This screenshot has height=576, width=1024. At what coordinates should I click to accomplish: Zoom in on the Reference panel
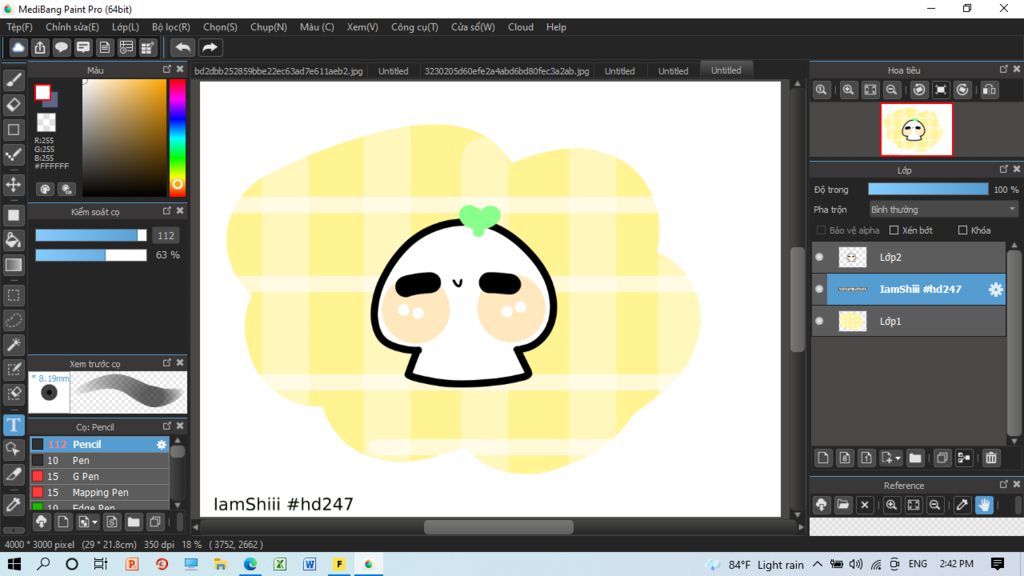pos(891,505)
